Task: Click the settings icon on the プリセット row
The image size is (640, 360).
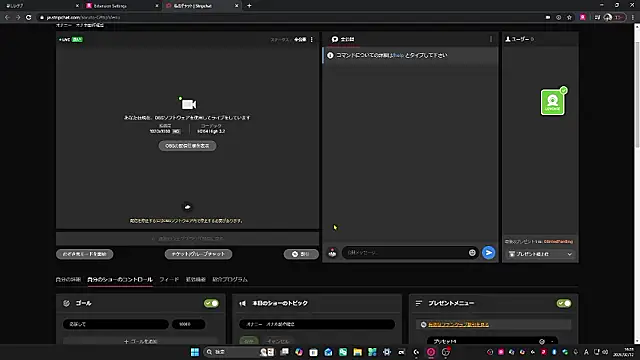Action: (x=542, y=342)
